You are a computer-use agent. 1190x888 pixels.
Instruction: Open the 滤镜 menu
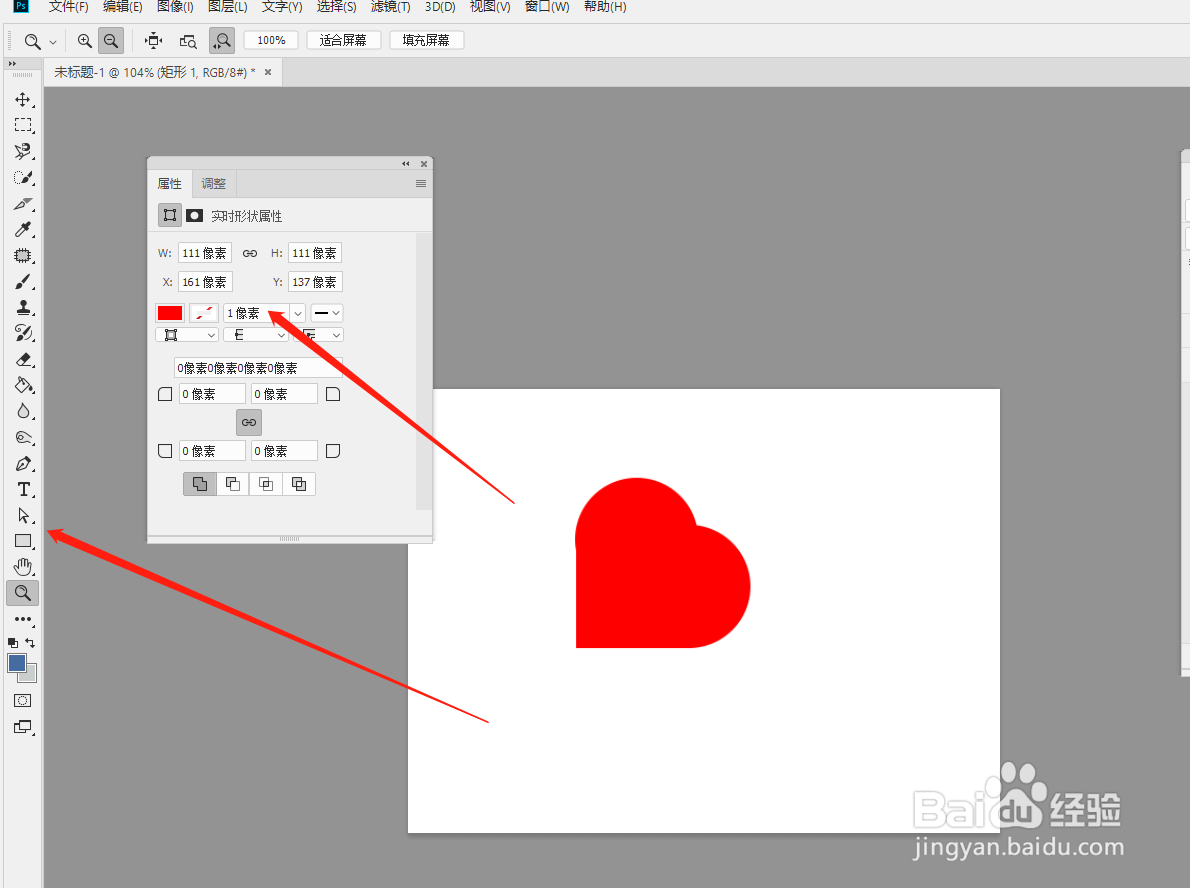[390, 7]
